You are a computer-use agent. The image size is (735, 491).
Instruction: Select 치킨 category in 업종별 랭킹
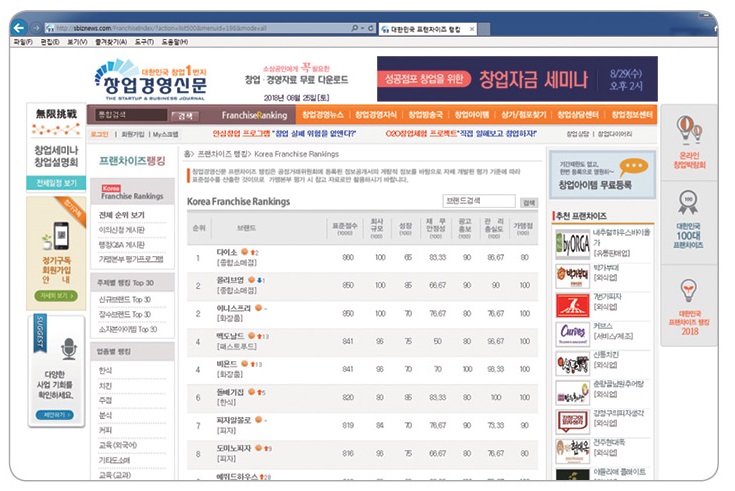coord(105,385)
